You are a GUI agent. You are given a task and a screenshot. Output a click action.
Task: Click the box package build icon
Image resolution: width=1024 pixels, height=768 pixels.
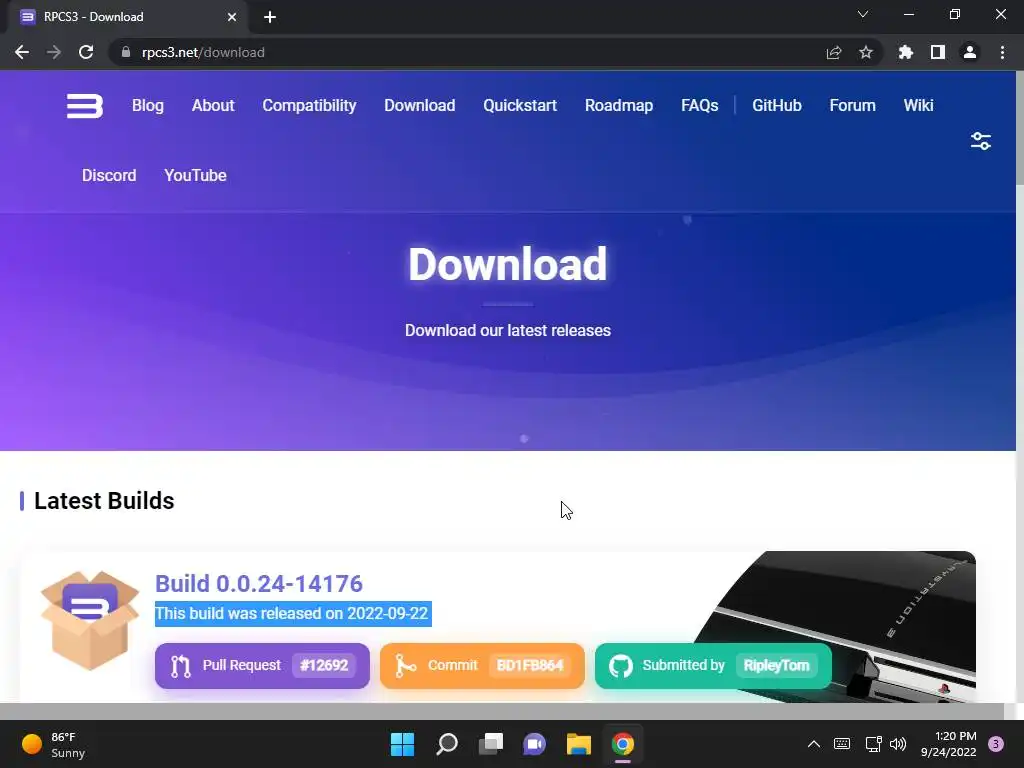tap(89, 620)
